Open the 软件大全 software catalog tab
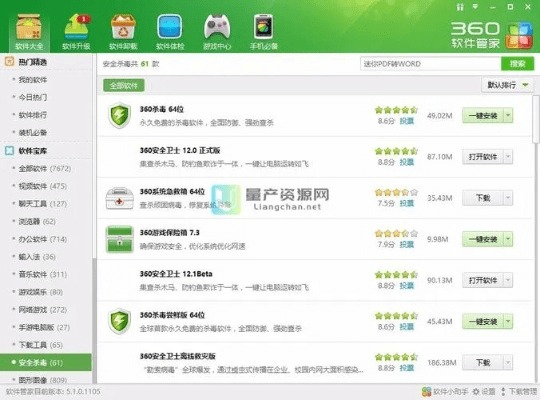This screenshot has width=540, height=400. pyautogui.click(x=29, y=32)
